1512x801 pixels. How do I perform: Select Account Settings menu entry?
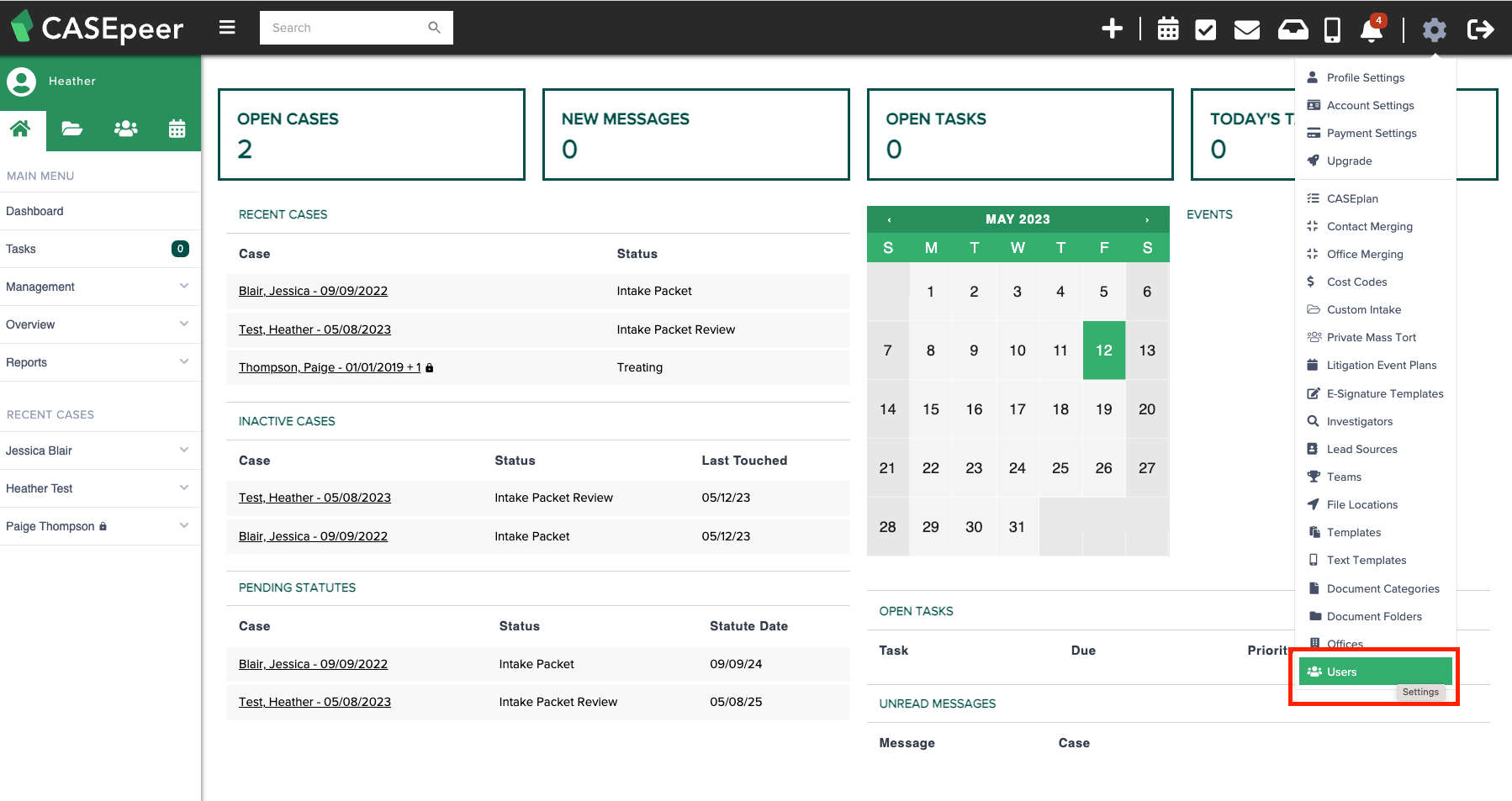pos(1376,105)
